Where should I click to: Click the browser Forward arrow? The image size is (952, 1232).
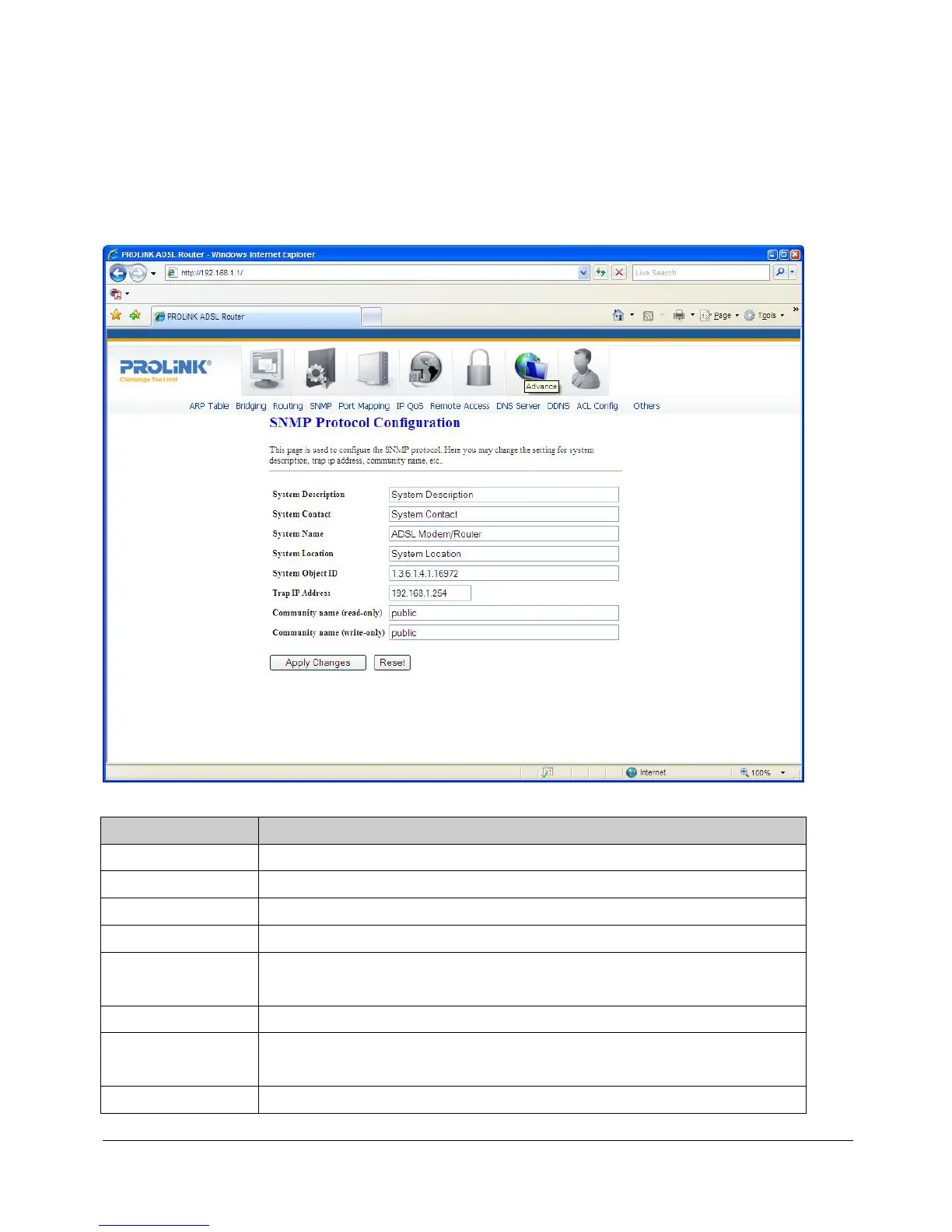click(138, 273)
